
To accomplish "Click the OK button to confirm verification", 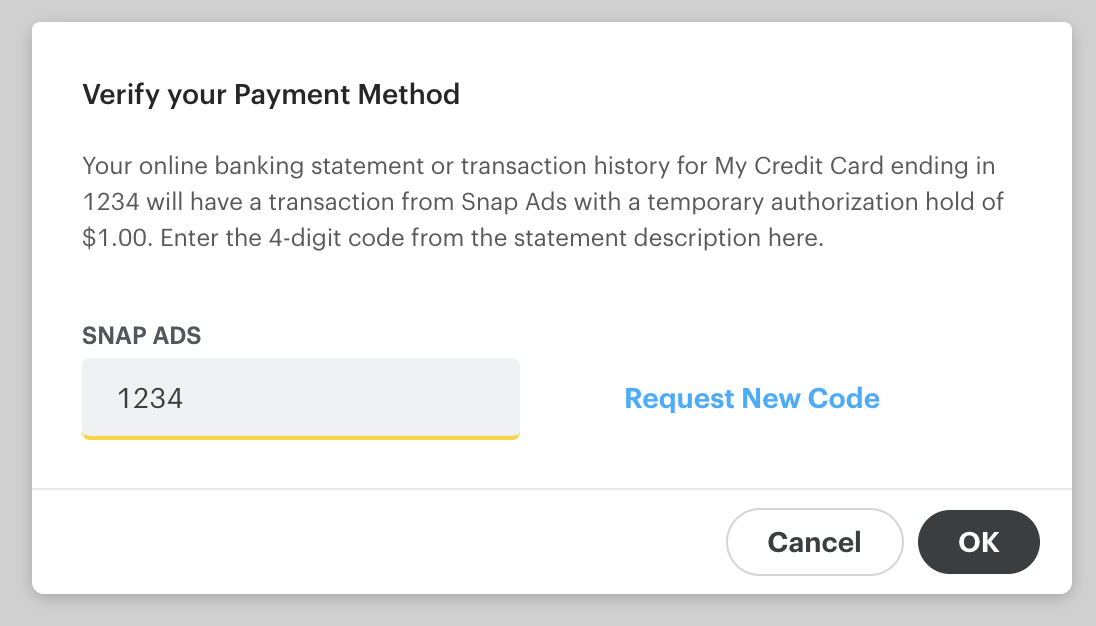I will pyautogui.click(x=978, y=541).
